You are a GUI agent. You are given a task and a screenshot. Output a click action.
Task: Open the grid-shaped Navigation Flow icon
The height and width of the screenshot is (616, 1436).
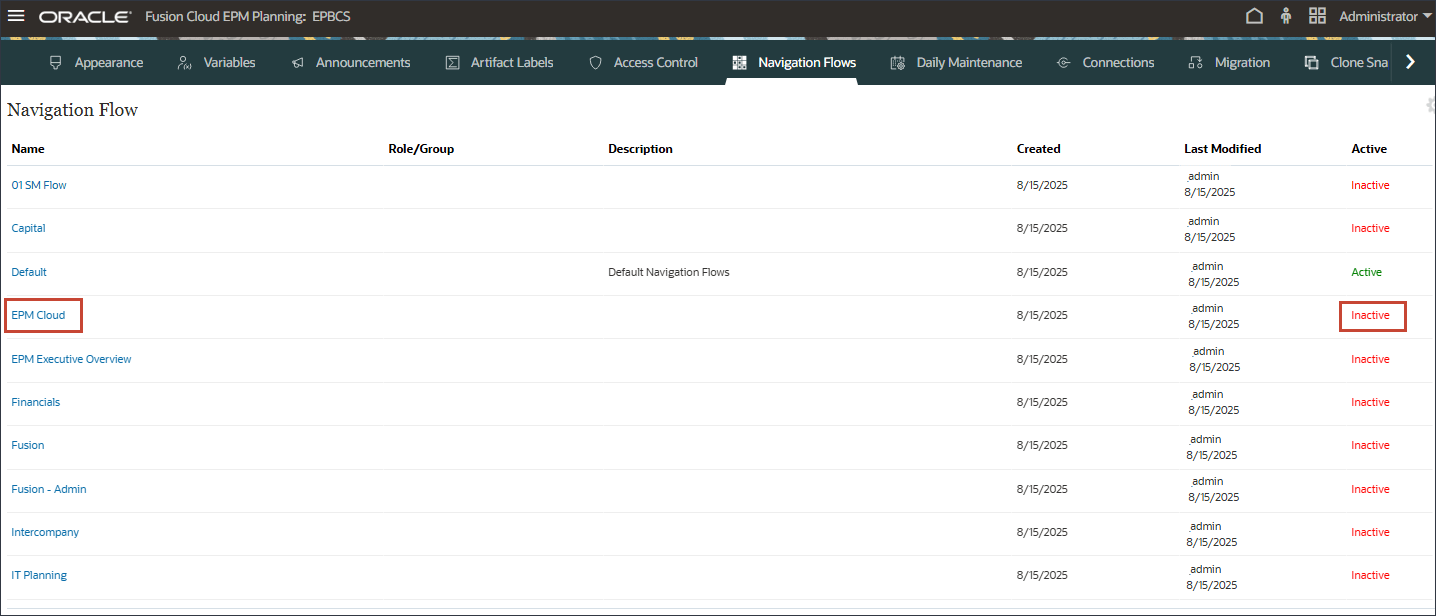pos(1317,16)
